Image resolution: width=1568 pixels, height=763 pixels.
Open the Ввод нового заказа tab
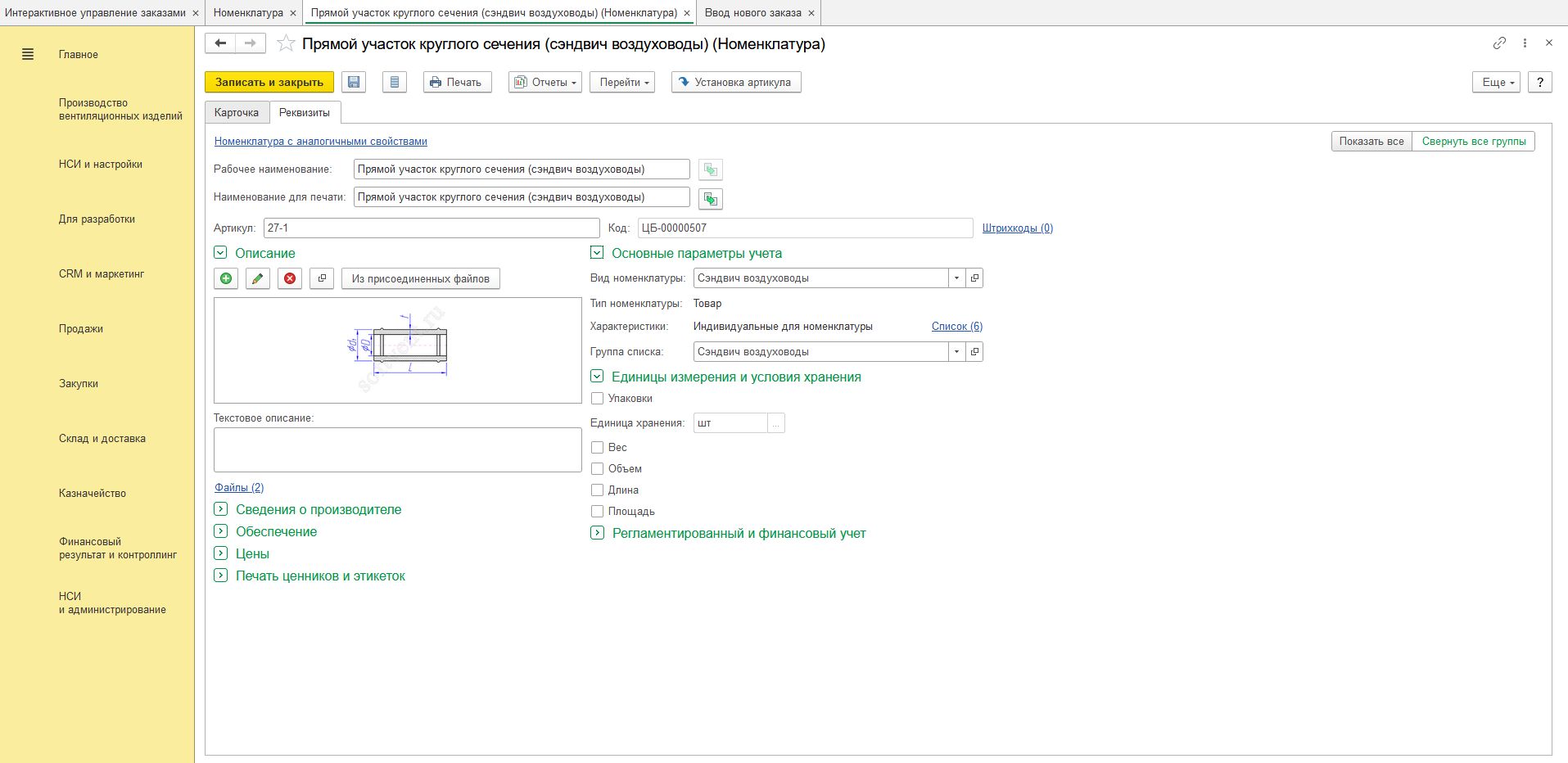pos(752,13)
